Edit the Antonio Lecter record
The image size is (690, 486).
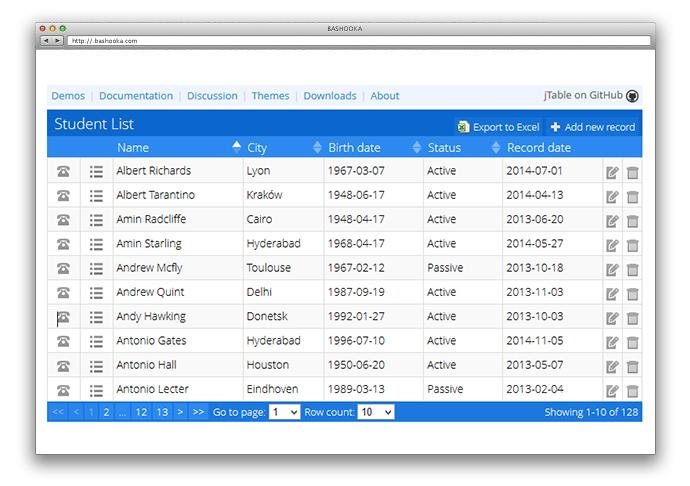612,390
